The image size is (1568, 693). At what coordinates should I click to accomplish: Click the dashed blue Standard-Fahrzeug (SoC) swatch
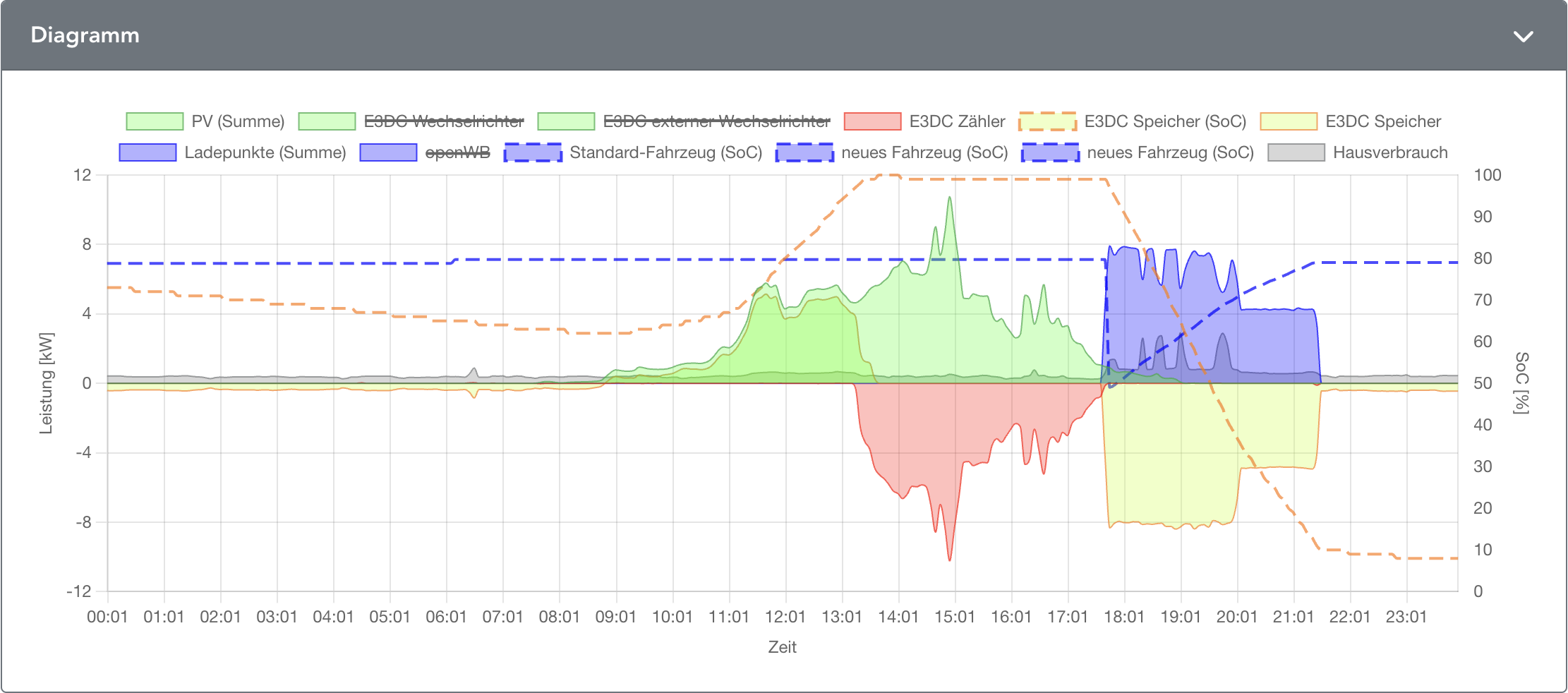(x=533, y=152)
